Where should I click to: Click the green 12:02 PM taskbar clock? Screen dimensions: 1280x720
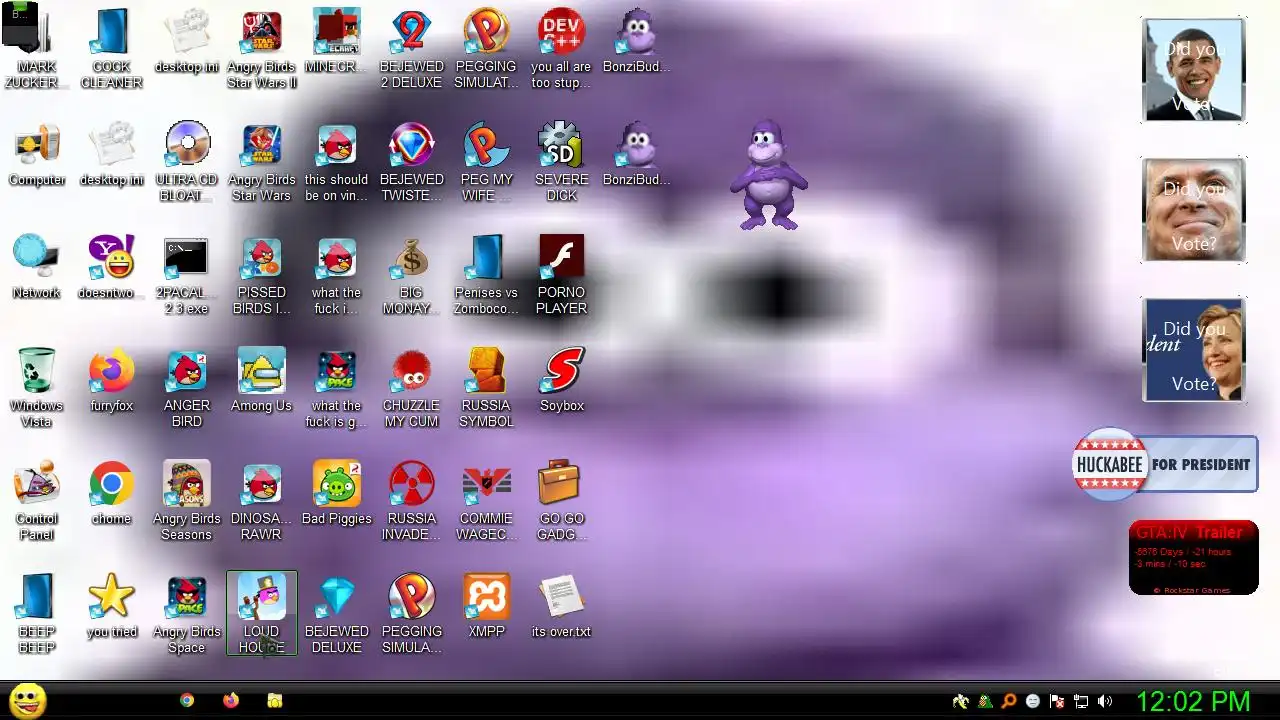coord(1193,701)
